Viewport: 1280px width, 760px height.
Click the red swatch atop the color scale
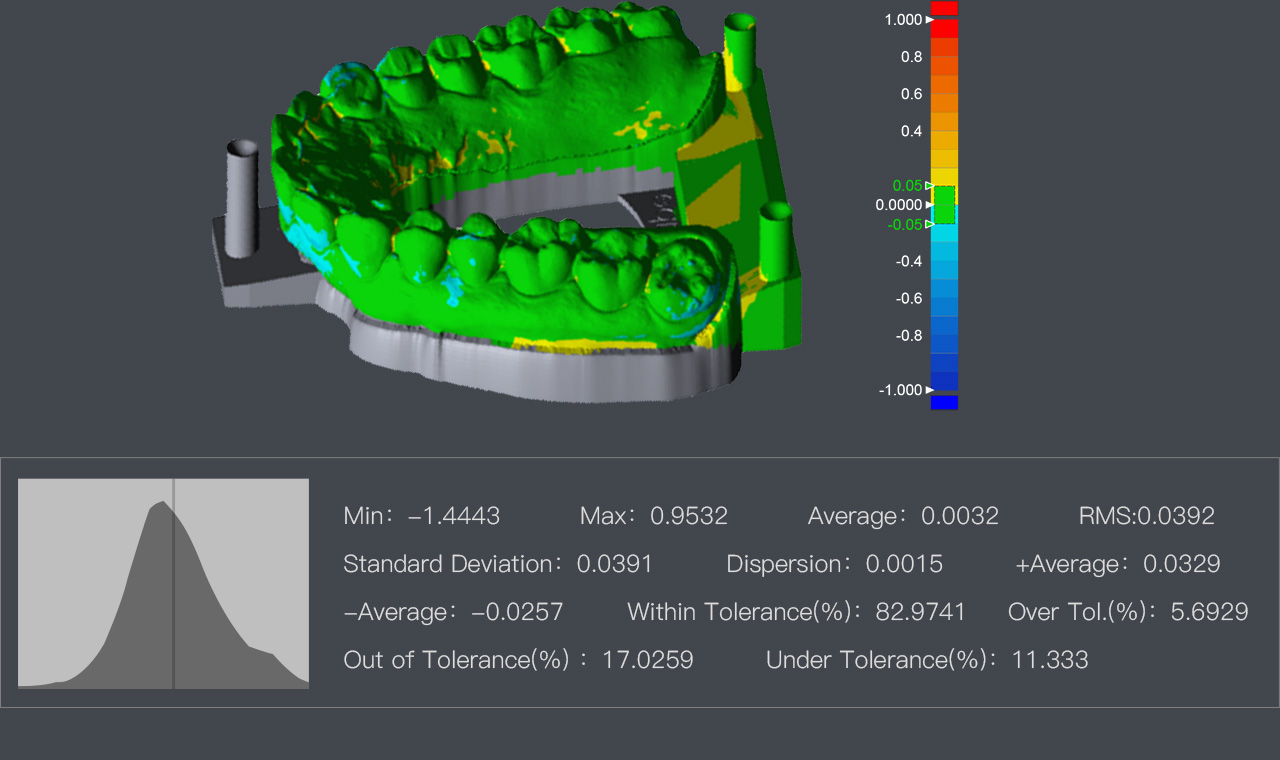tap(944, 8)
